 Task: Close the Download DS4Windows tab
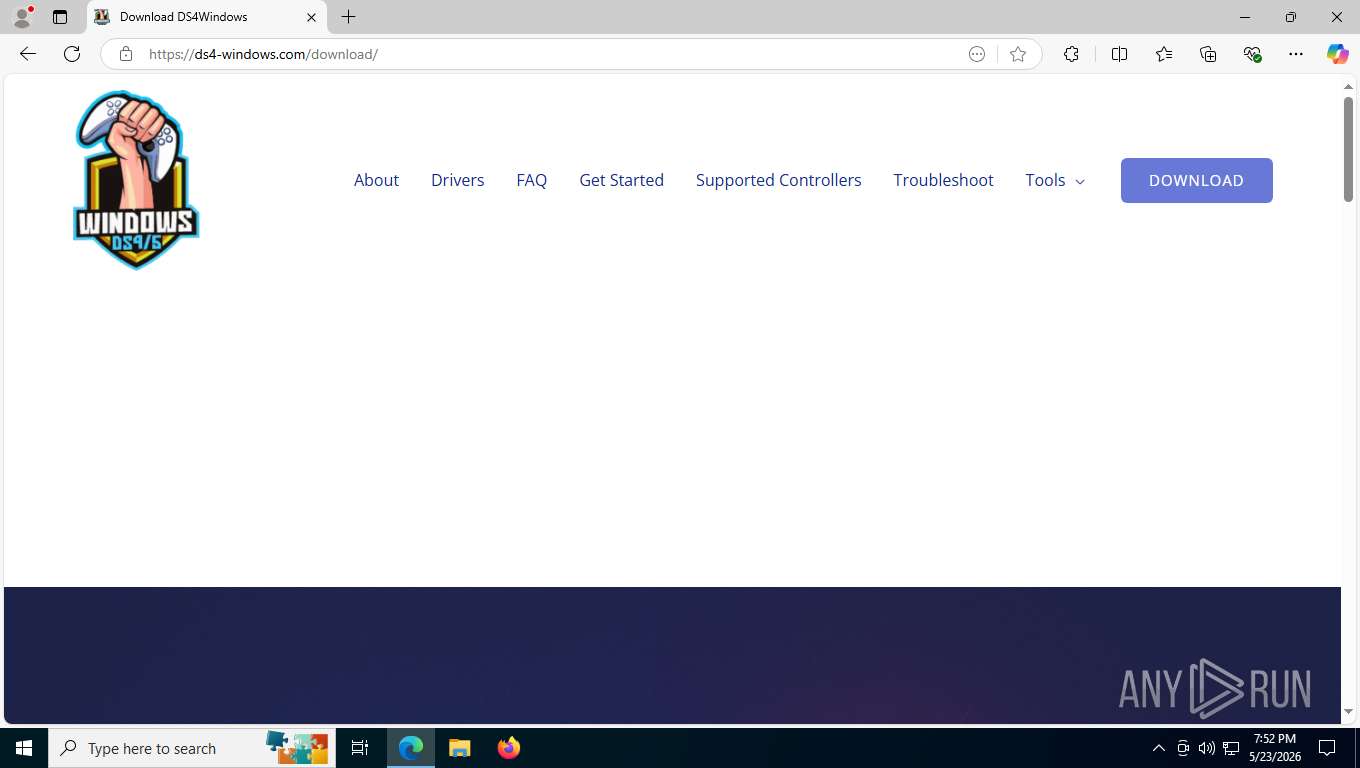tap(311, 17)
